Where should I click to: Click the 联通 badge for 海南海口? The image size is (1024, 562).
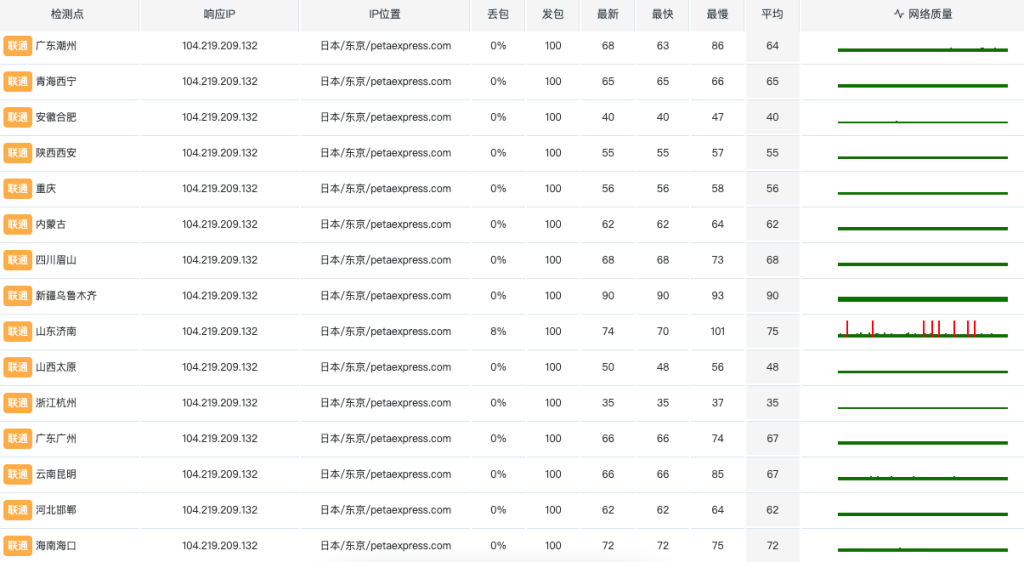(x=18, y=546)
